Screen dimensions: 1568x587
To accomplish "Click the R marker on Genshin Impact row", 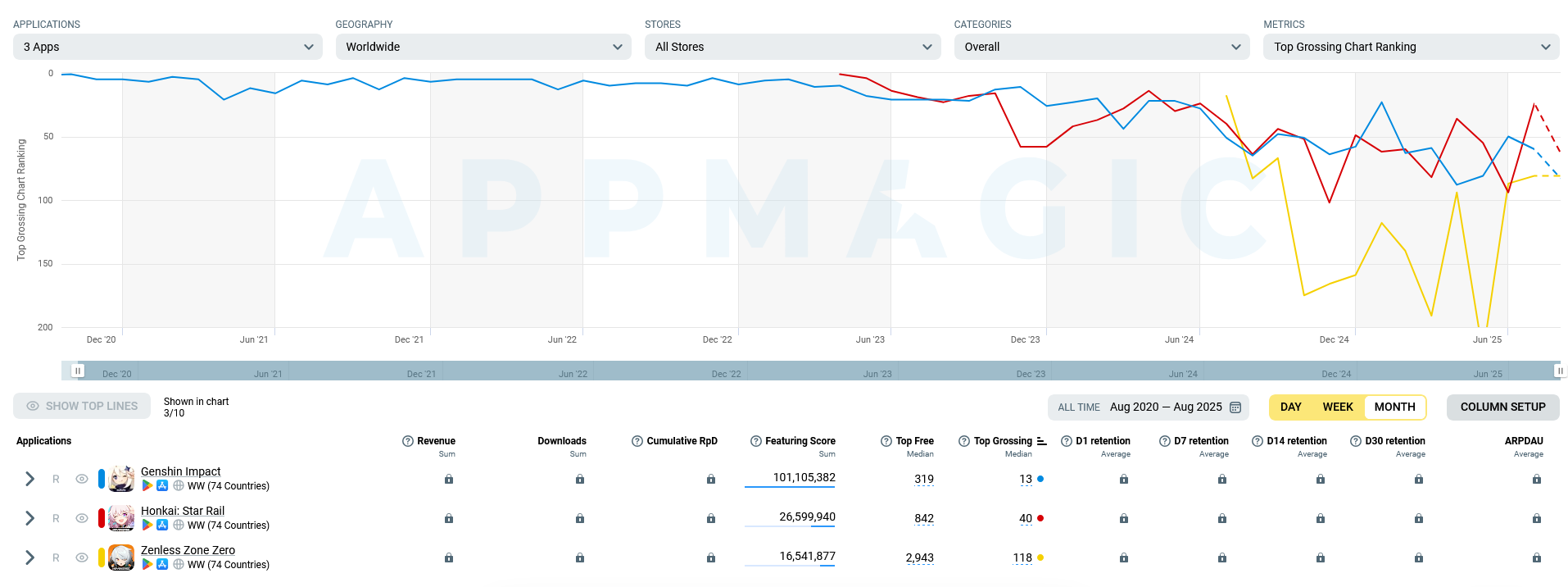I will pyautogui.click(x=56, y=479).
